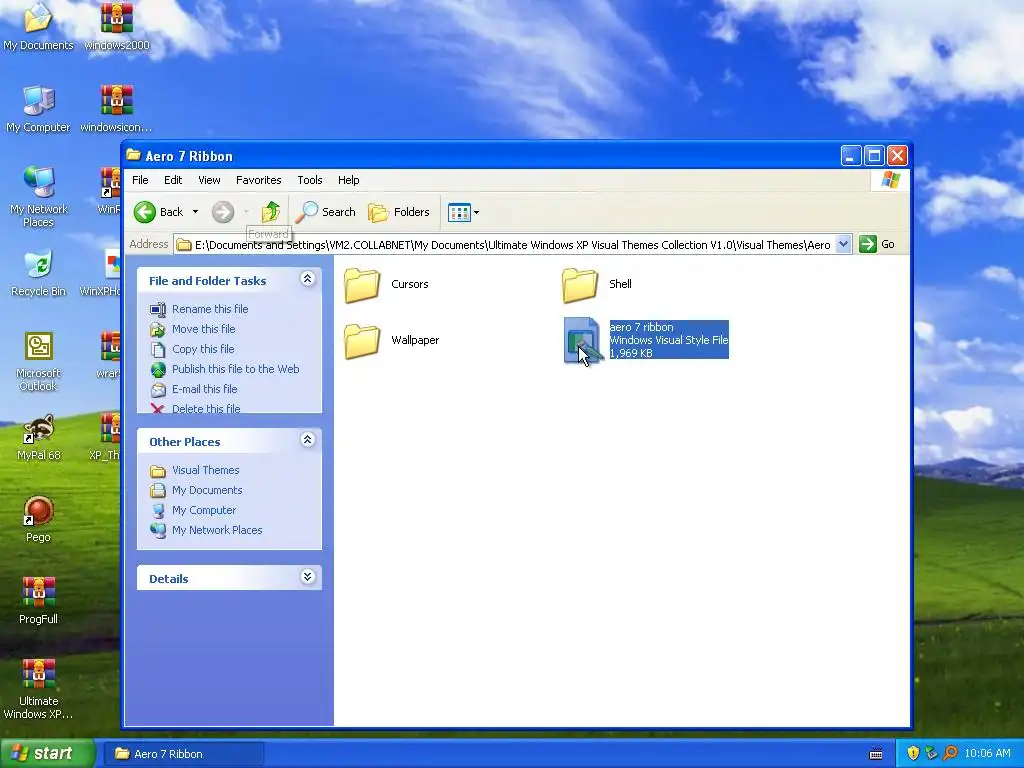The height and width of the screenshot is (768, 1024).
Task: Open the Help menu
Action: click(x=348, y=180)
